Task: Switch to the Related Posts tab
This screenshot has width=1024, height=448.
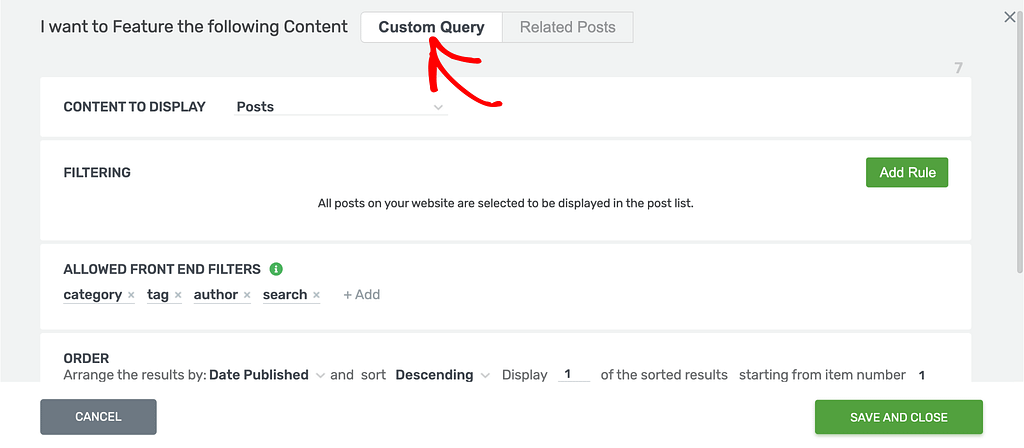Action: (x=568, y=27)
